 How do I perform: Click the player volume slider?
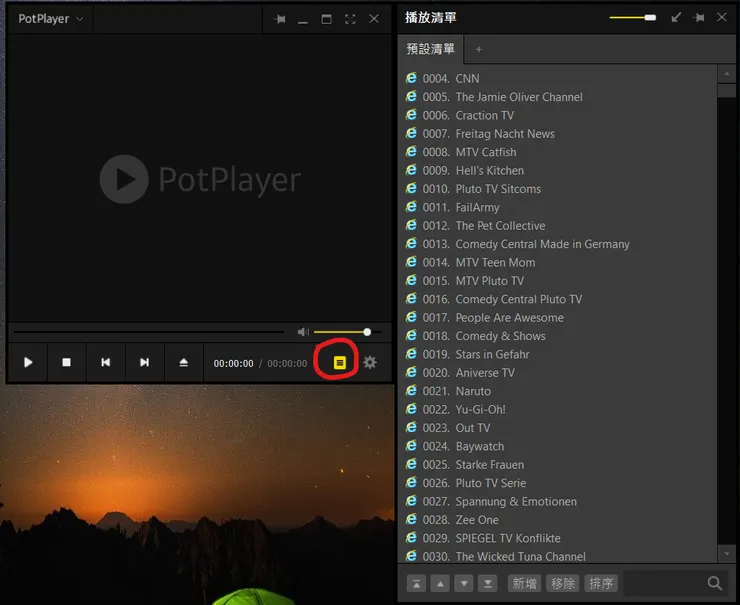coord(342,332)
